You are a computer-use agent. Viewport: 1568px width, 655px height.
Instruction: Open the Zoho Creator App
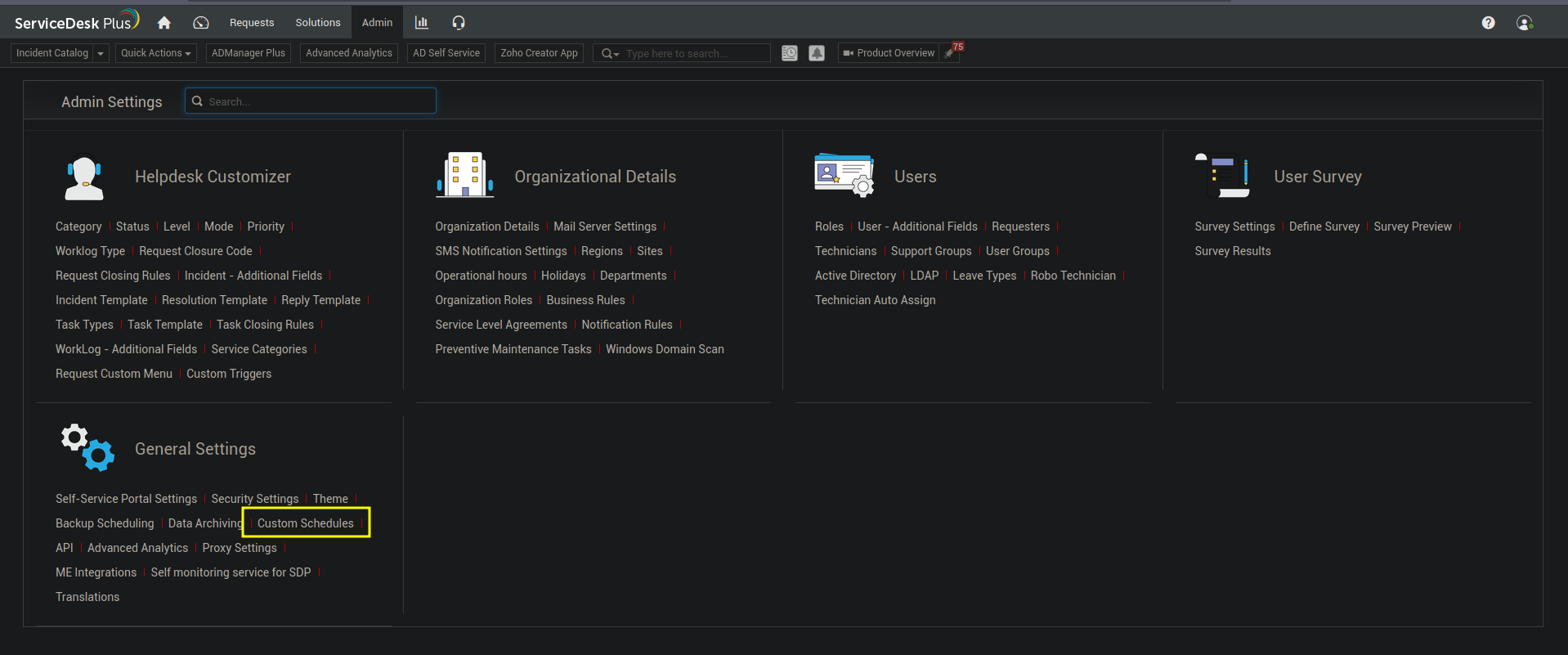click(539, 53)
